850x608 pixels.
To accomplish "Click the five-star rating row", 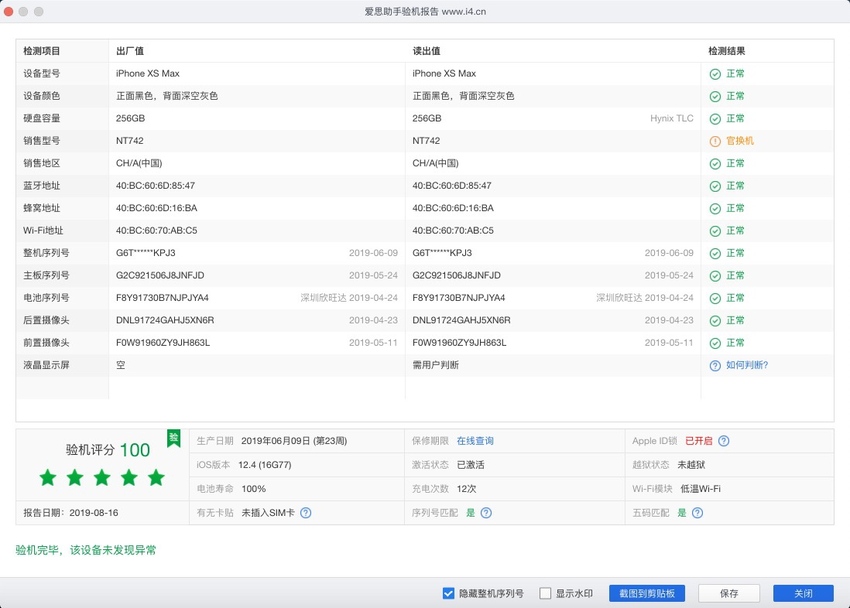I will (102, 478).
